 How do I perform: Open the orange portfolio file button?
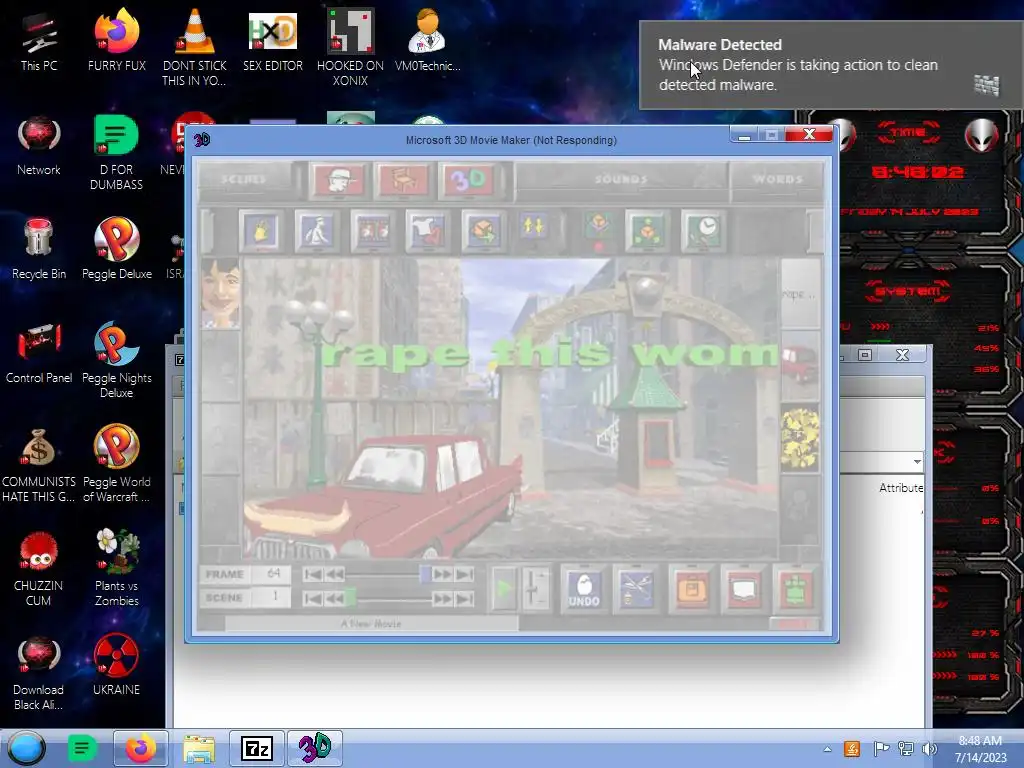692,588
